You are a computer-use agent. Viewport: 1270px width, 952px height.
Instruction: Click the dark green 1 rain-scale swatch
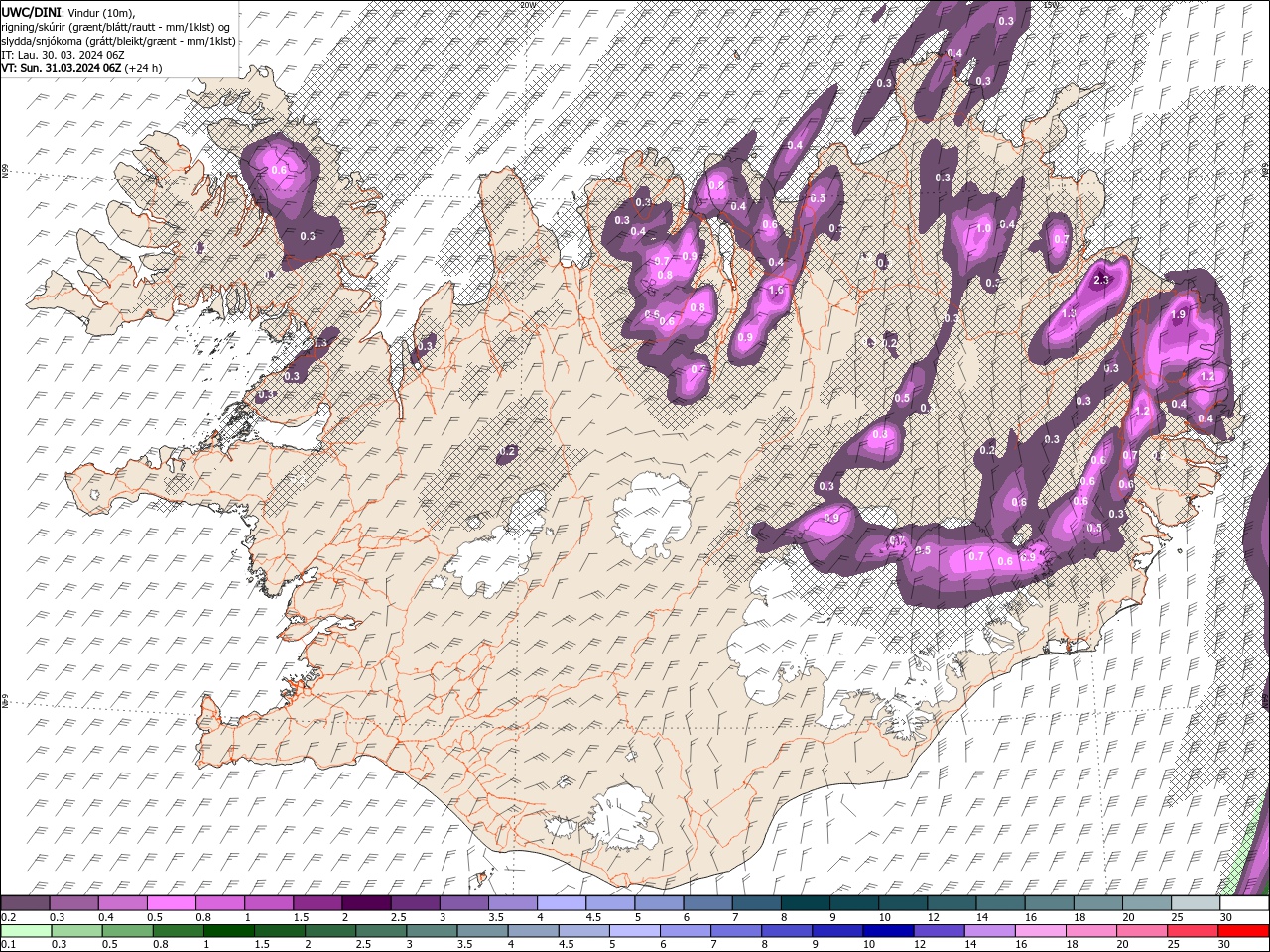[x=228, y=931]
